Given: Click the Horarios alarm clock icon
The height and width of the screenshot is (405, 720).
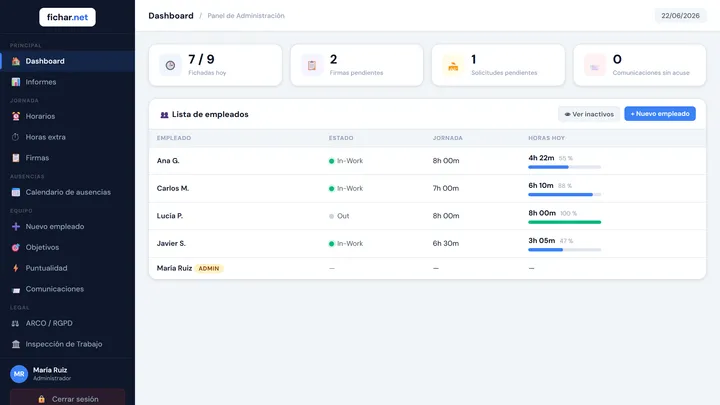Looking at the screenshot, I should pos(16,116).
